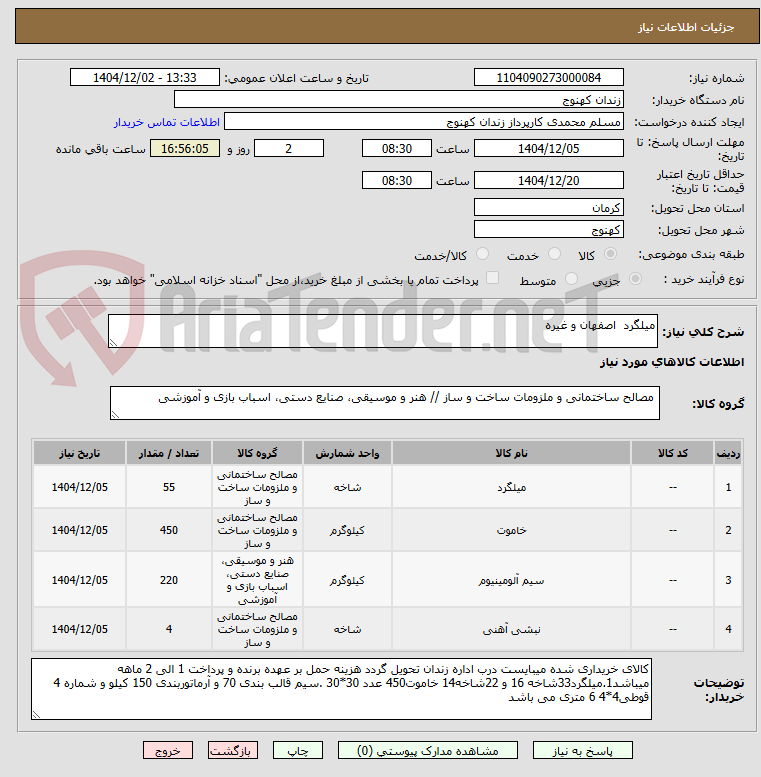
Task: Select the میلگرد item name cell
Action: [x=511, y=487]
